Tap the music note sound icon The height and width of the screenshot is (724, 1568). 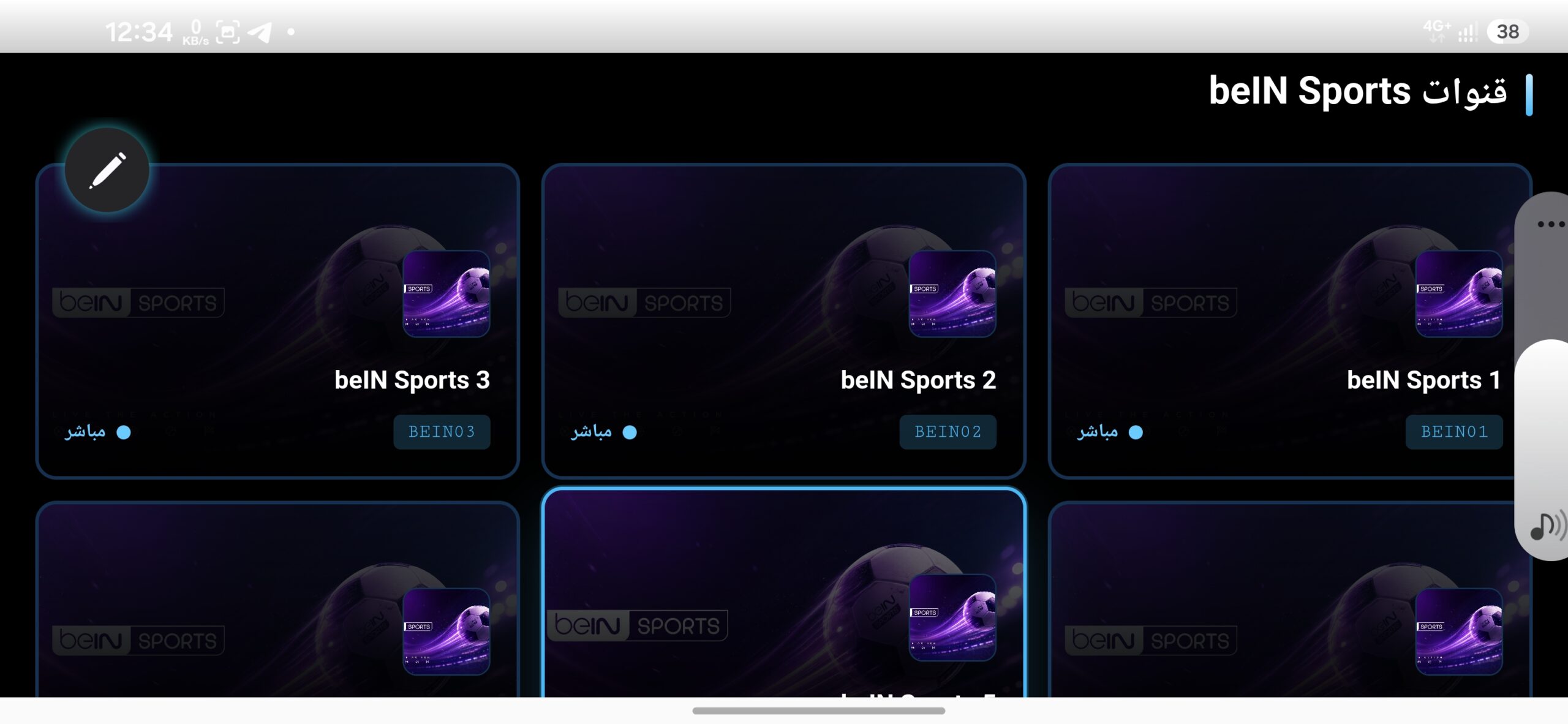[x=1547, y=526]
